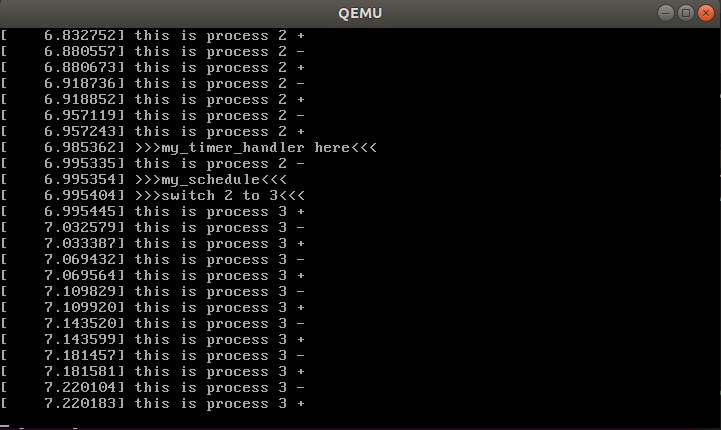Screen dimensions: 721x430
Task: Click the line with timestamp 7.143599
Action: pyautogui.click(x=152, y=339)
